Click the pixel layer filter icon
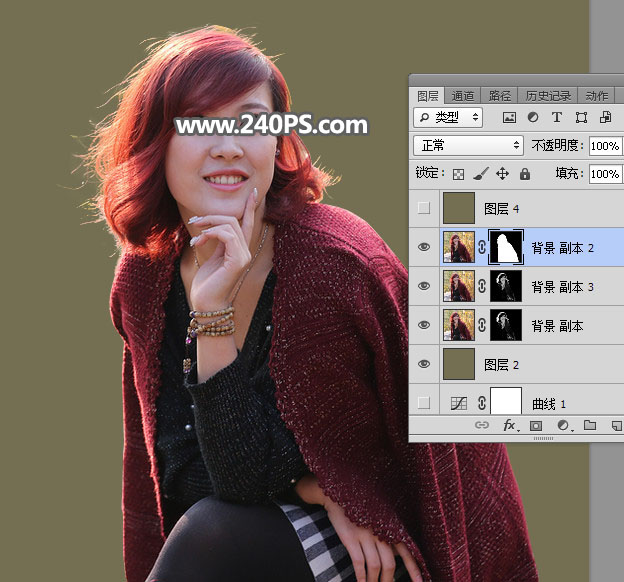Viewport: 624px width, 582px height. coord(509,118)
